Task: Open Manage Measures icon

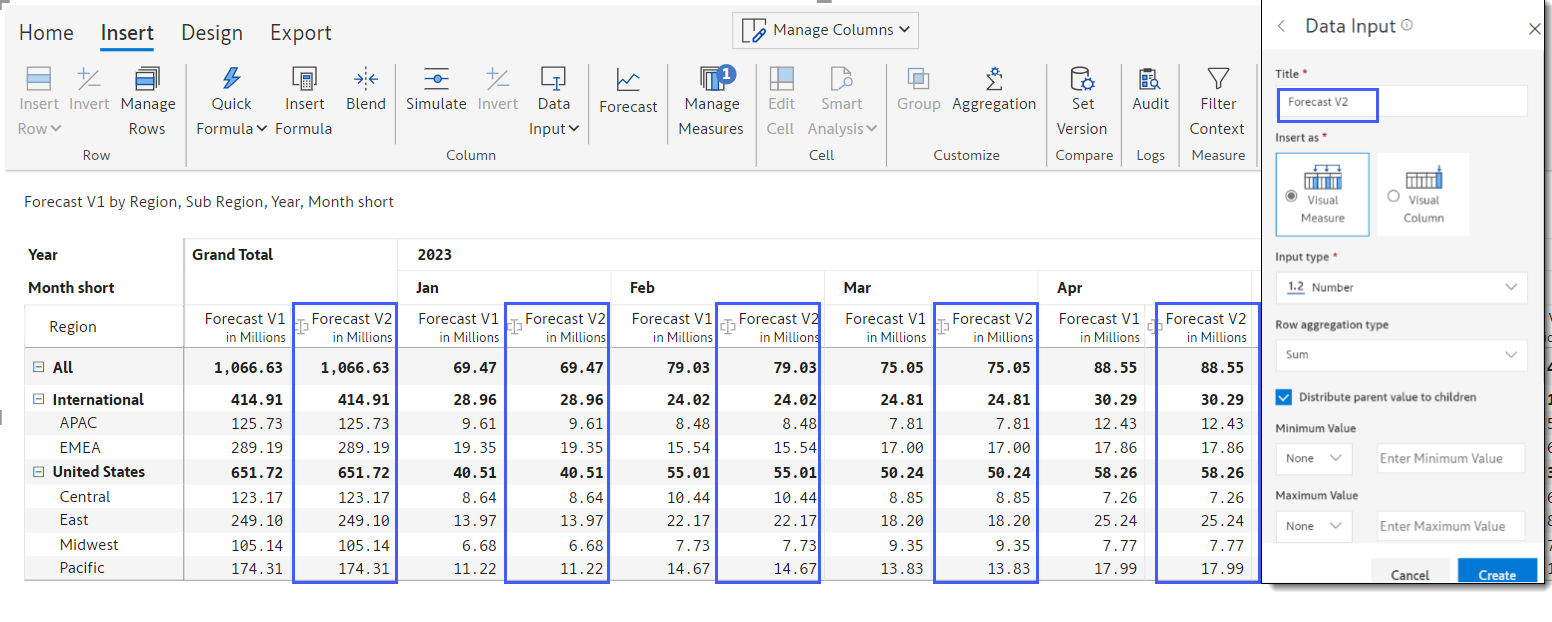Action: [x=711, y=79]
